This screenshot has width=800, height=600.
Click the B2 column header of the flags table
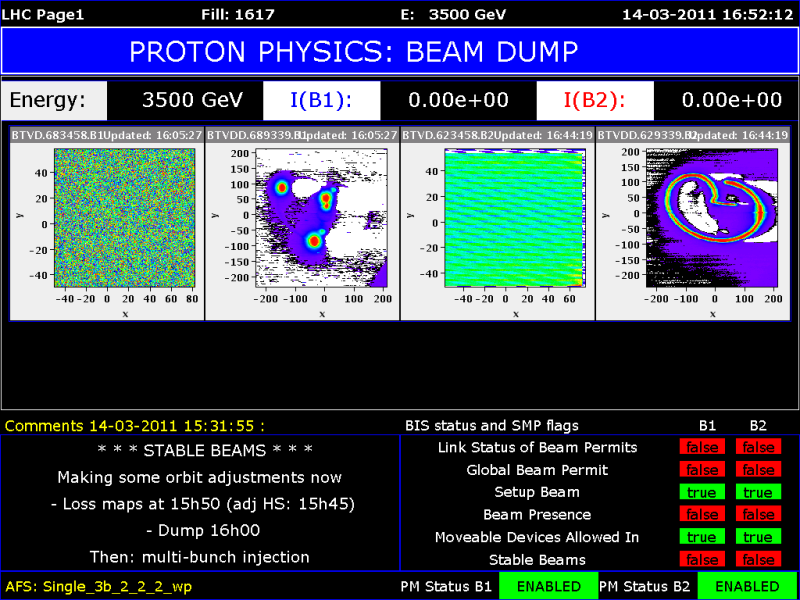[x=758, y=426]
